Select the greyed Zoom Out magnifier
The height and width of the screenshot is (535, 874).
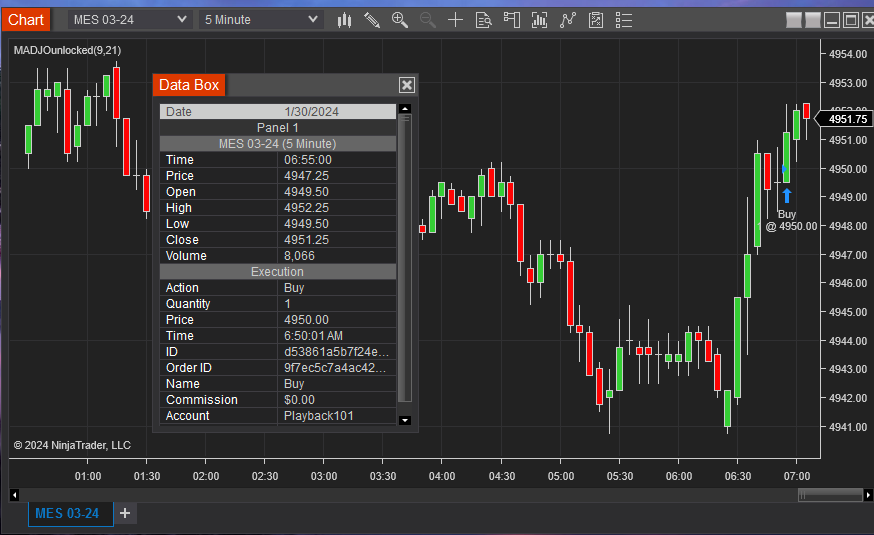coord(428,21)
